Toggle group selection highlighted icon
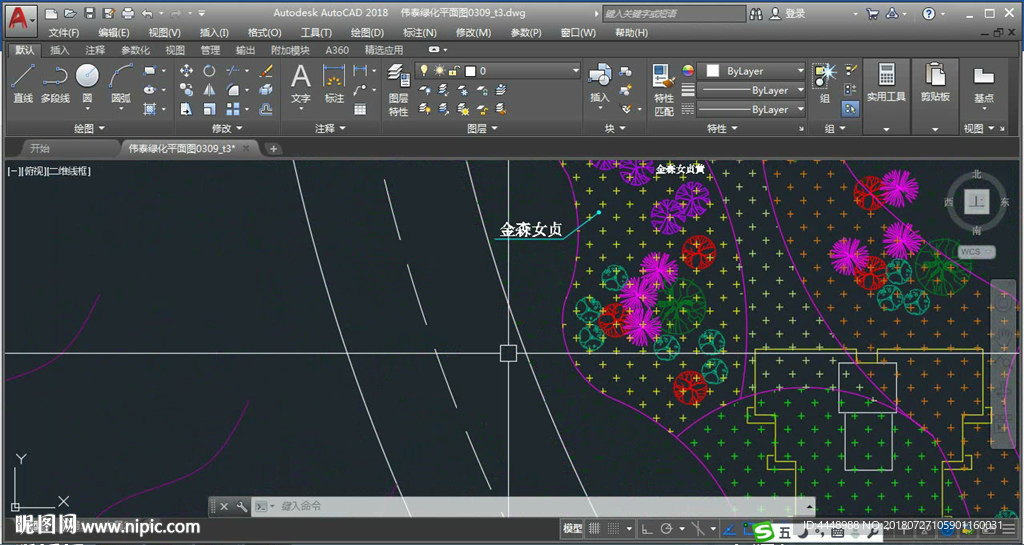The height and width of the screenshot is (545, 1024). [x=850, y=109]
